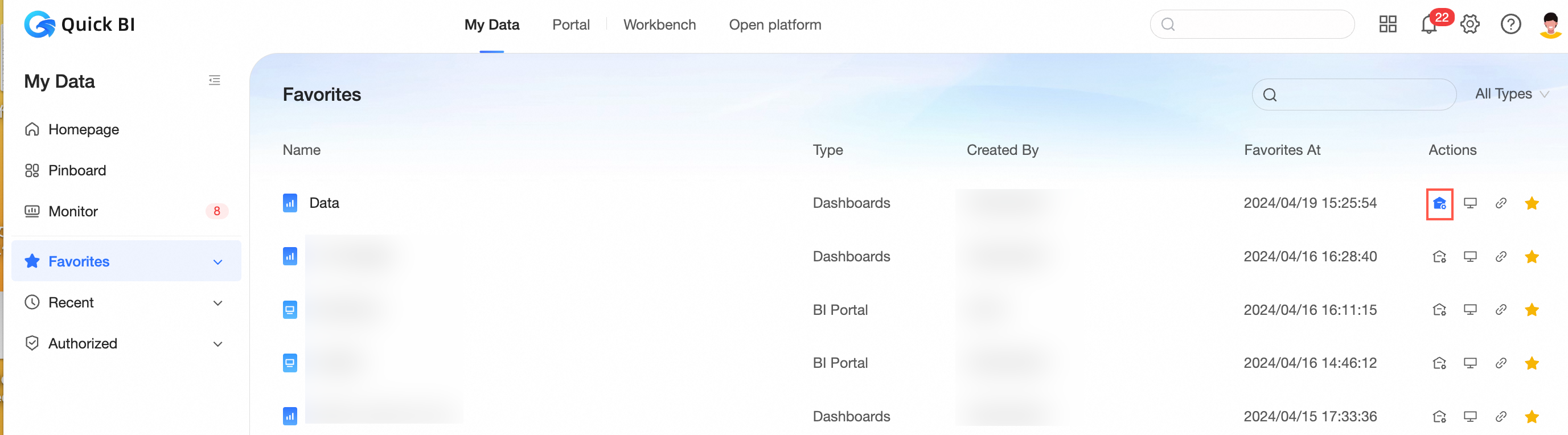The height and width of the screenshot is (435, 1568).
Task: Toggle star for 2024/04/16 16:28:40 row
Action: [1532, 257]
